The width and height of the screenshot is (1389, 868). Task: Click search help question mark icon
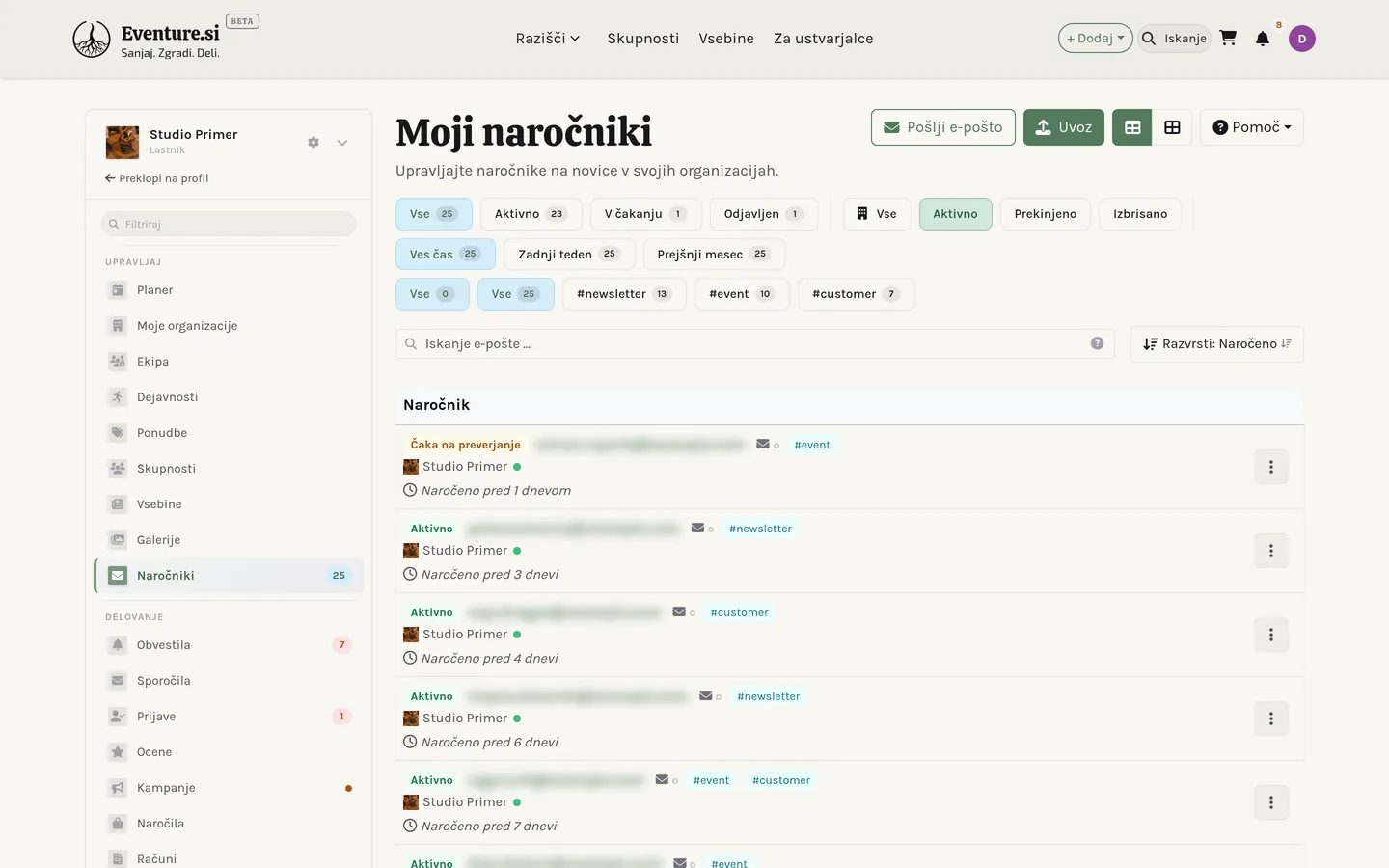coord(1097,343)
